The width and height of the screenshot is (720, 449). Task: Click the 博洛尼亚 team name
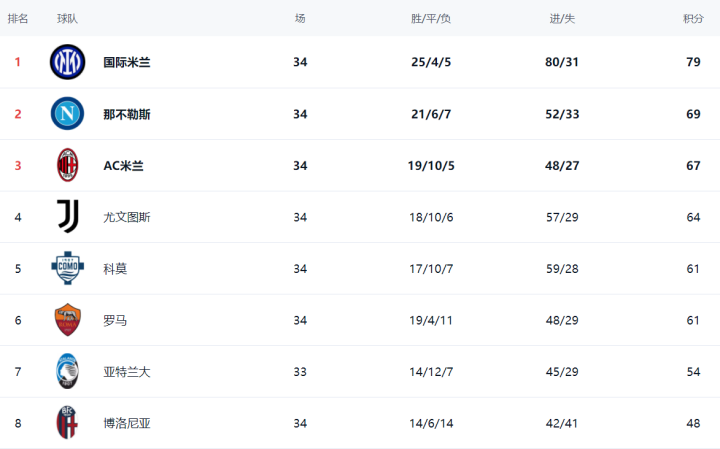(127, 423)
